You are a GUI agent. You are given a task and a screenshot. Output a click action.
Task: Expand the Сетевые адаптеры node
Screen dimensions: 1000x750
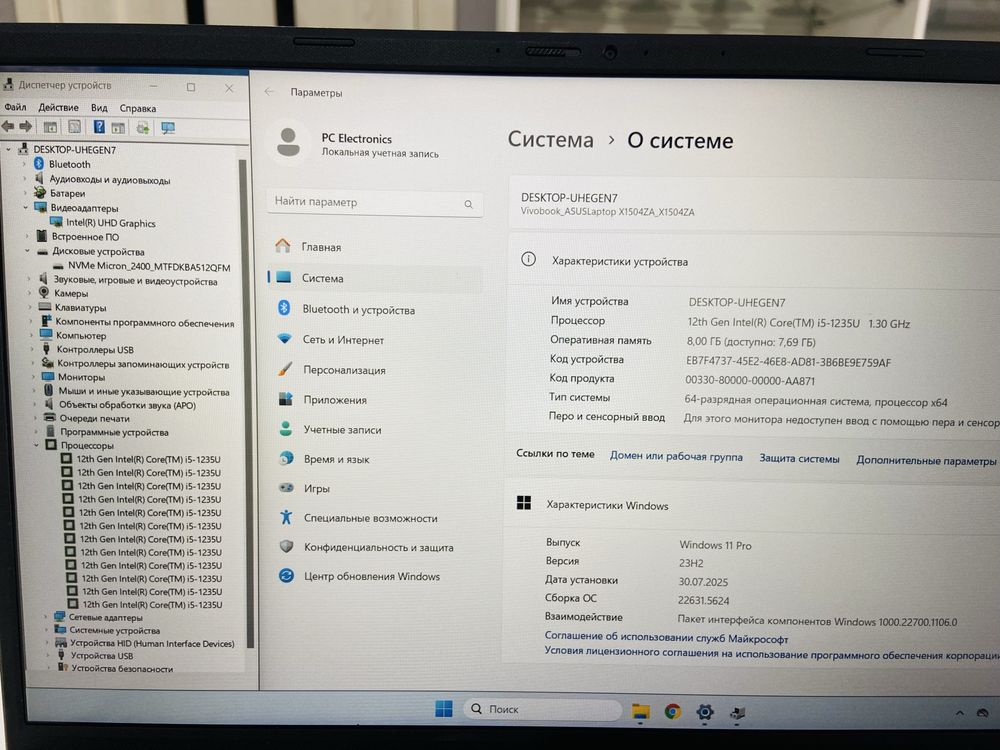(46, 617)
